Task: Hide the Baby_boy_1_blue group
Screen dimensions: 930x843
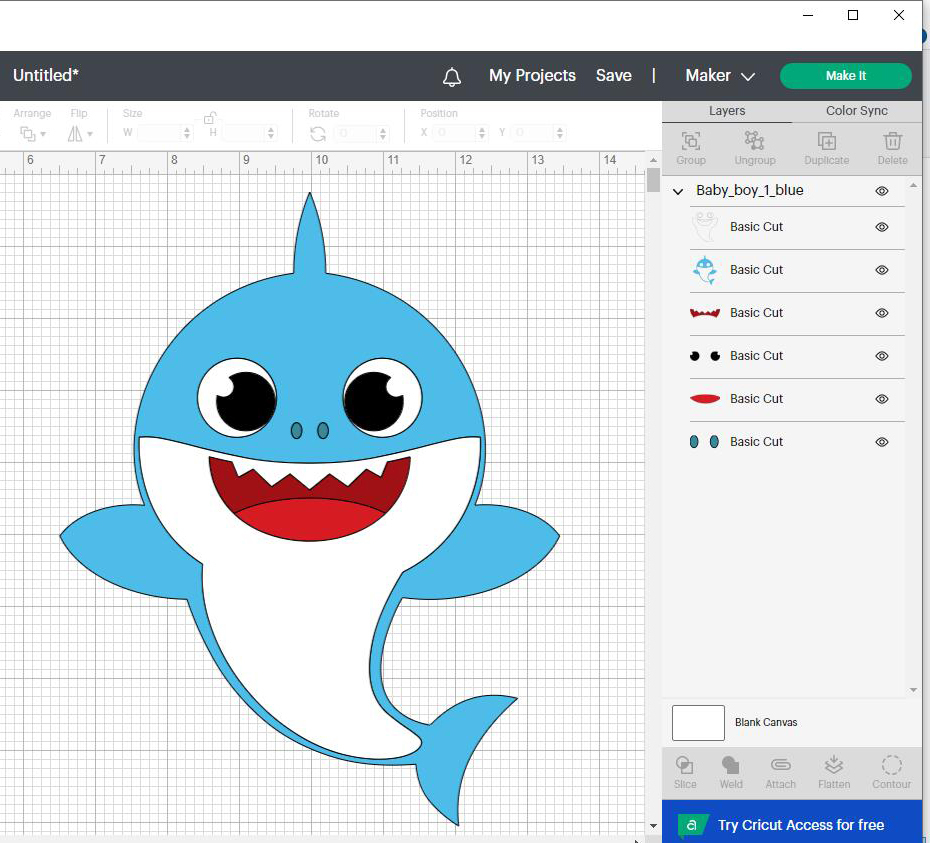Action: [882, 191]
